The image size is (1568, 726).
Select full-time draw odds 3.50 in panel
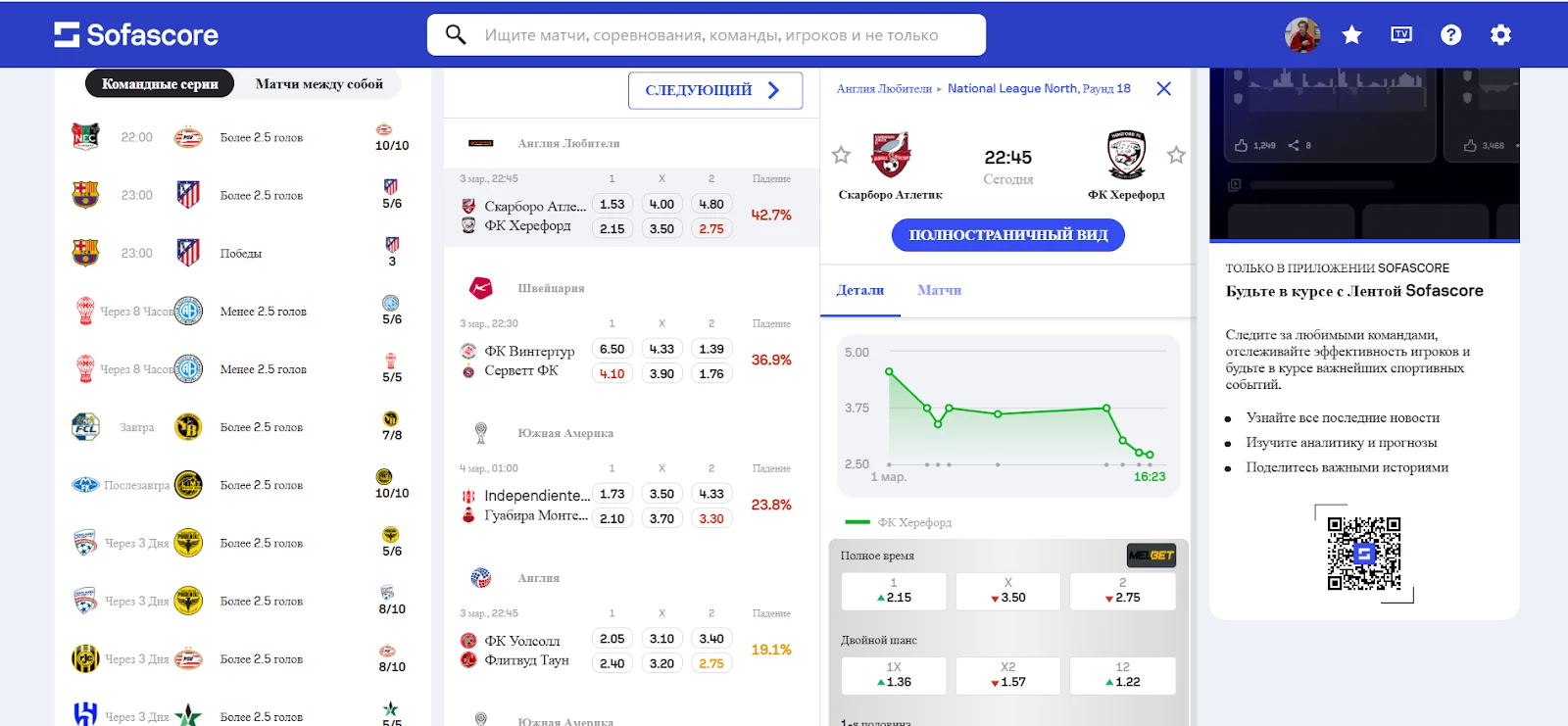click(x=1008, y=591)
